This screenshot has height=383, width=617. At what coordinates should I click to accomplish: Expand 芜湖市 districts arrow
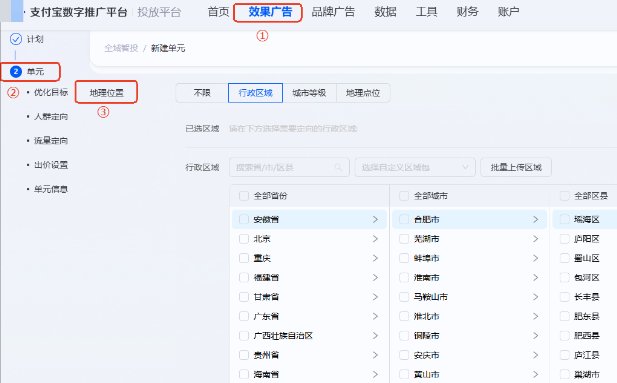click(x=536, y=239)
